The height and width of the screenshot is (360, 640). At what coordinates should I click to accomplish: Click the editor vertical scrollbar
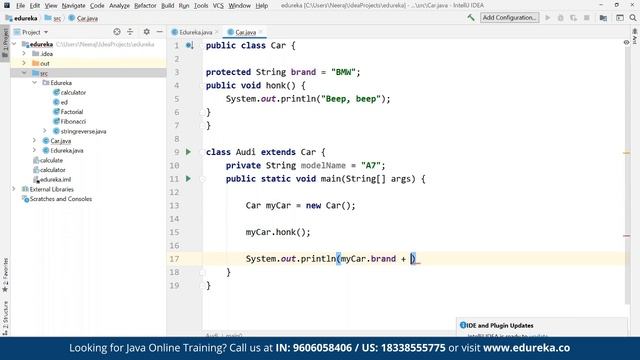627,176
